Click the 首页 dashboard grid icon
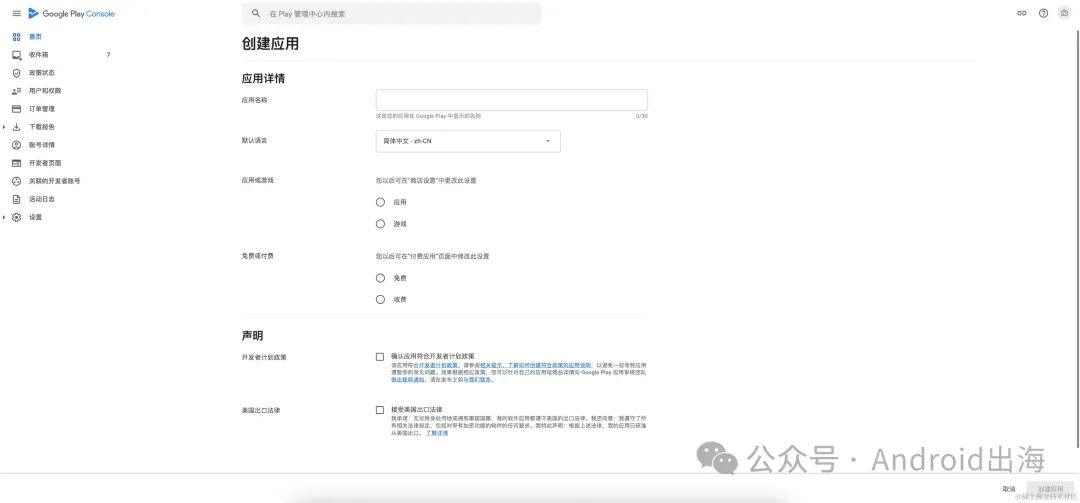 pos(17,37)
